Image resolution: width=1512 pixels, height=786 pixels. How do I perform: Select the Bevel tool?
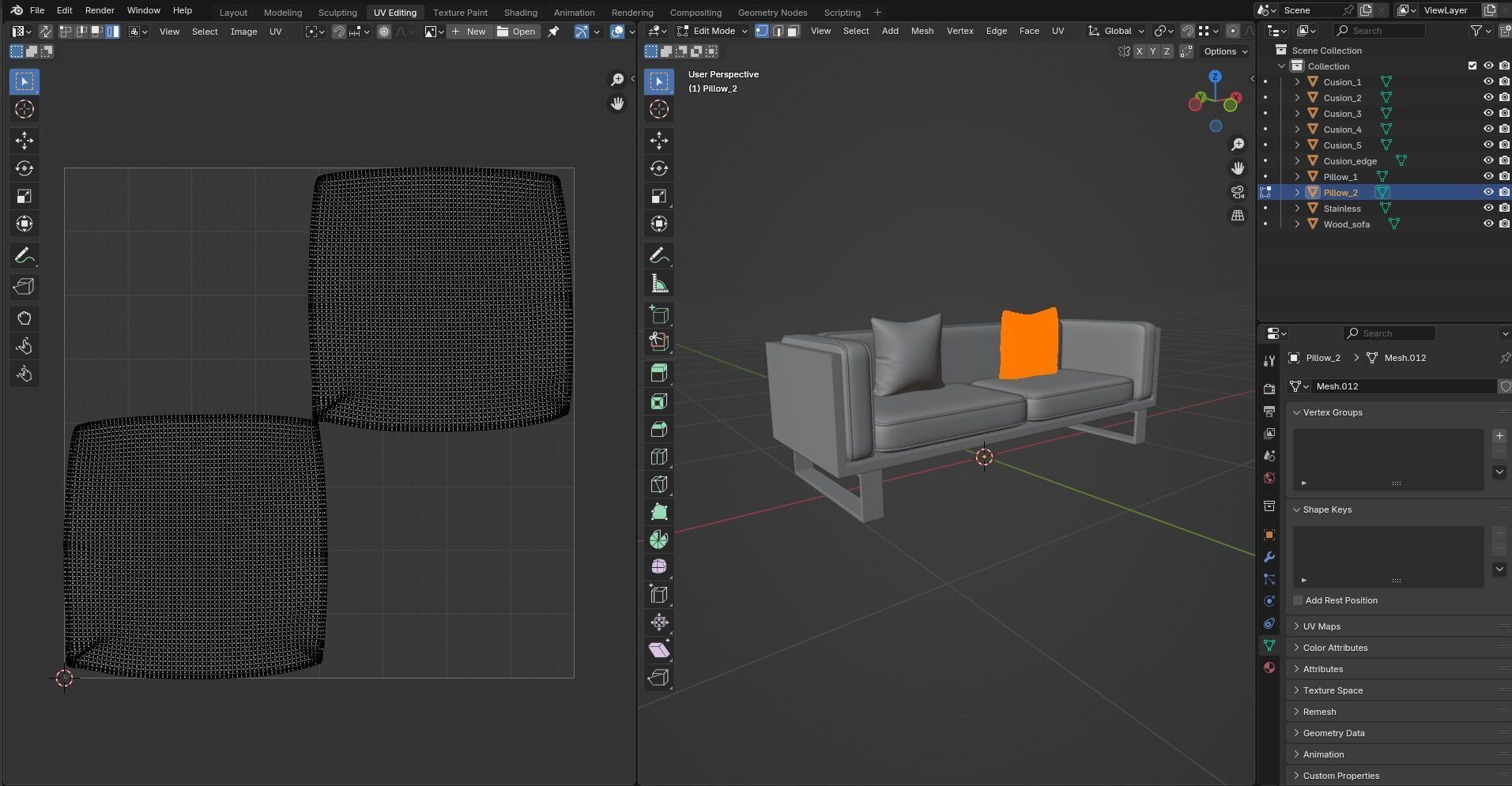(659, 429)
